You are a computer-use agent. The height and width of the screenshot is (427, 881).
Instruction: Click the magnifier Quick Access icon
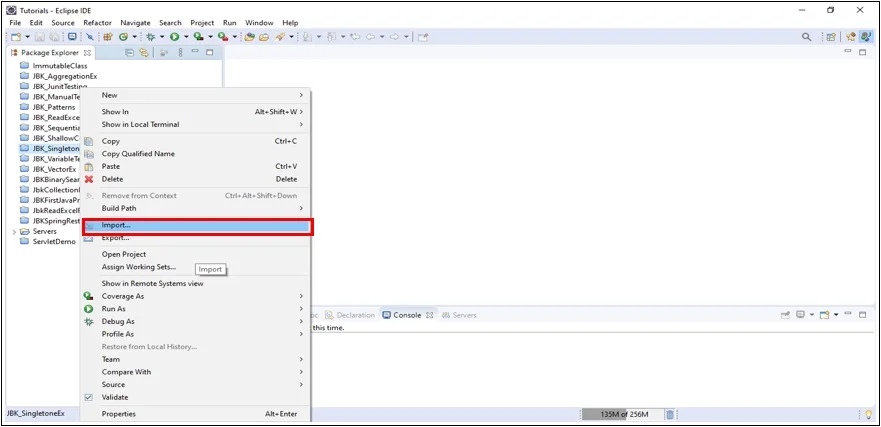(x=806, y=37)
